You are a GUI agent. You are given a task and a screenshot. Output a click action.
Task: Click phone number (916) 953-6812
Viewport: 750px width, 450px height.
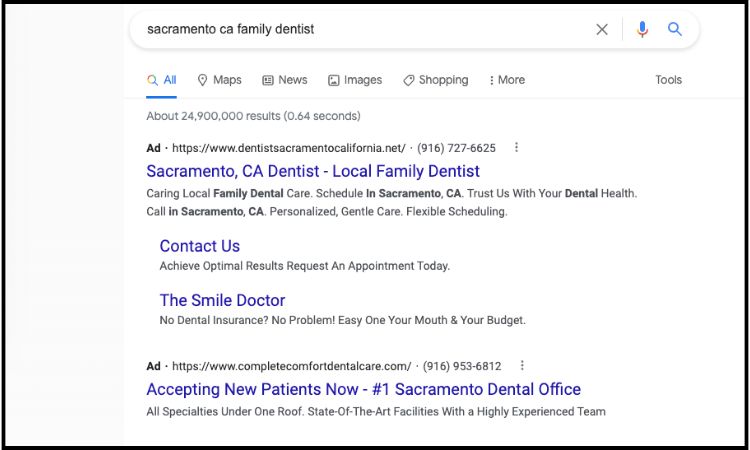[461, 366]
